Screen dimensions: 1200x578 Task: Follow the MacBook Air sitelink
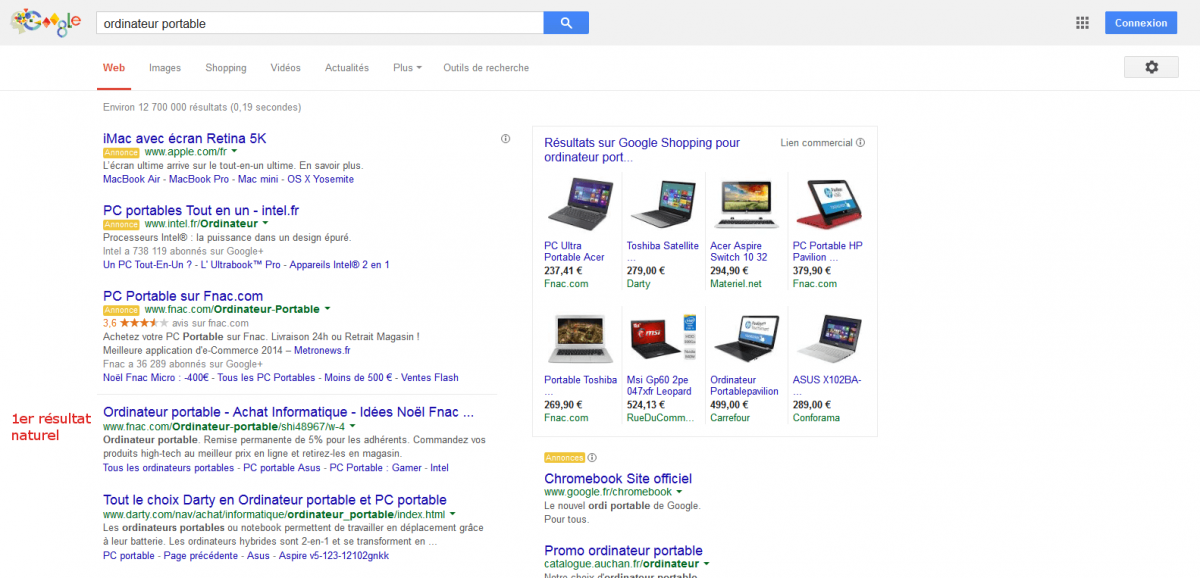coord(132,179)
